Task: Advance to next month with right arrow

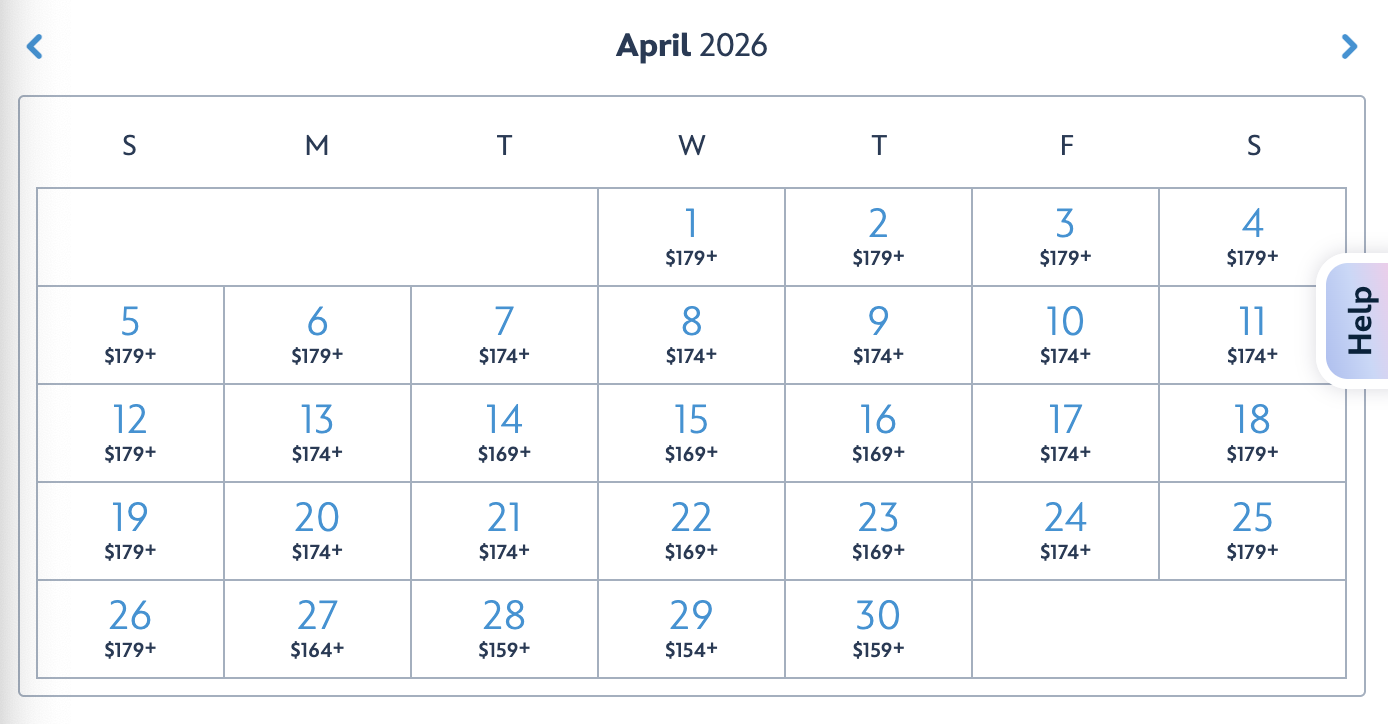Action: tap(1349, 46)
